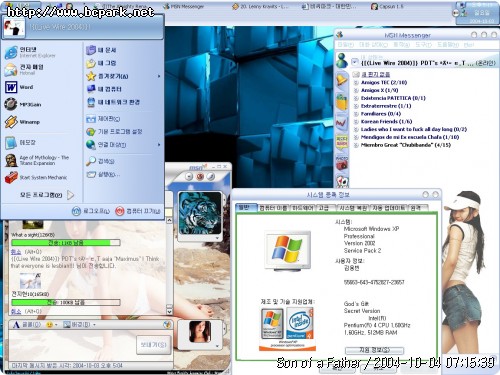Expand the Amigos TEC (2/10) group
This screenshot has width=500, height=375.
point(356,83)
